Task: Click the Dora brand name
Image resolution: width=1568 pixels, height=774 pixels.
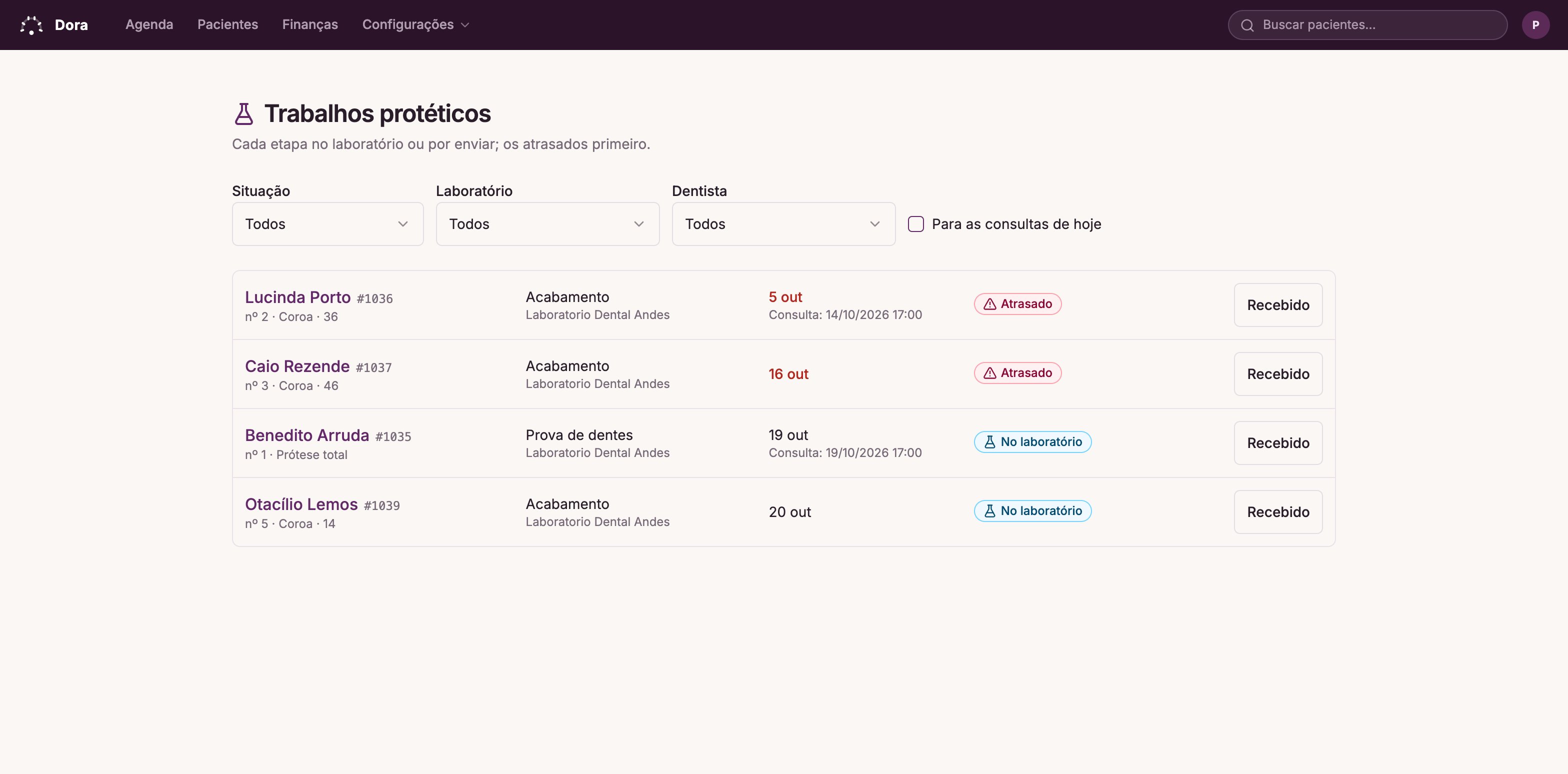Action: click(x=71, y=25)
